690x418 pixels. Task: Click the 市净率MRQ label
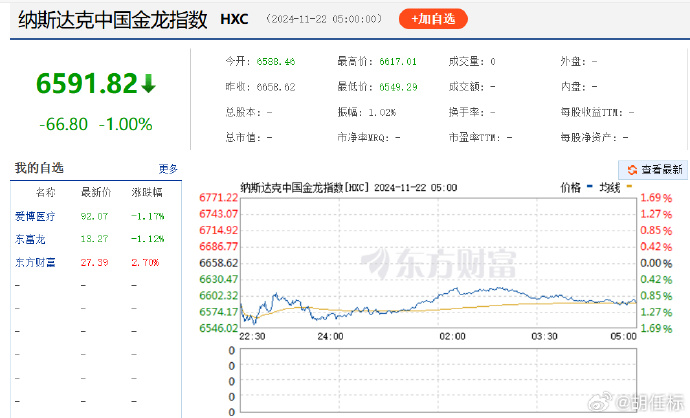(x=363, y=138)
